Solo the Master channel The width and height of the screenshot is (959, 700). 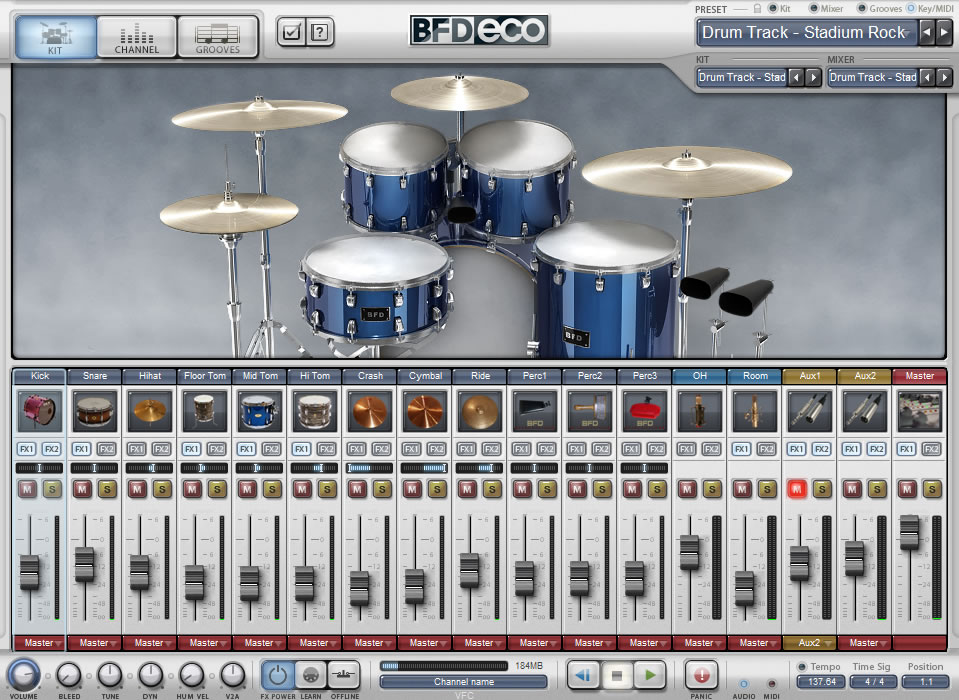(932, 489)
